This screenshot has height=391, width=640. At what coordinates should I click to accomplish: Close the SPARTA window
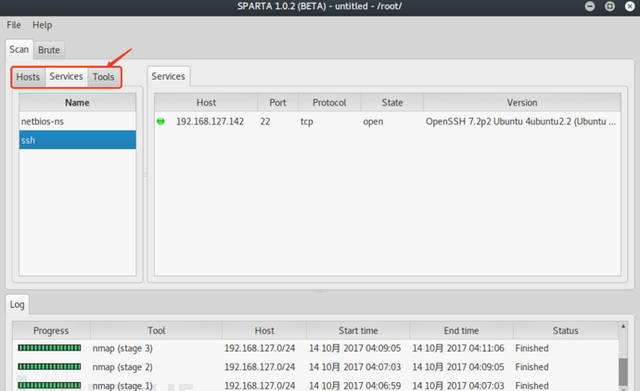(630, 6)
